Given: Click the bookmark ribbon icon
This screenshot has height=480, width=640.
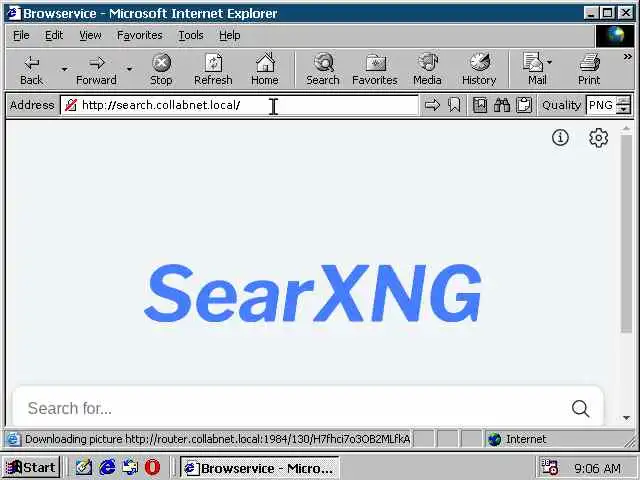Looking at the screenshot, I should point(454,105).
